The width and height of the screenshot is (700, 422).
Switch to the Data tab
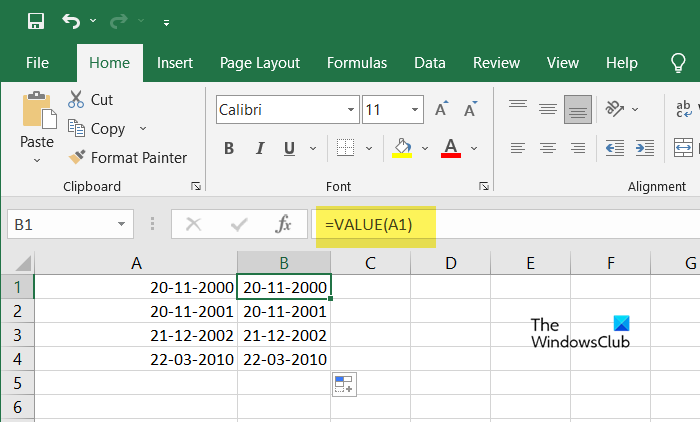point(429,63)
